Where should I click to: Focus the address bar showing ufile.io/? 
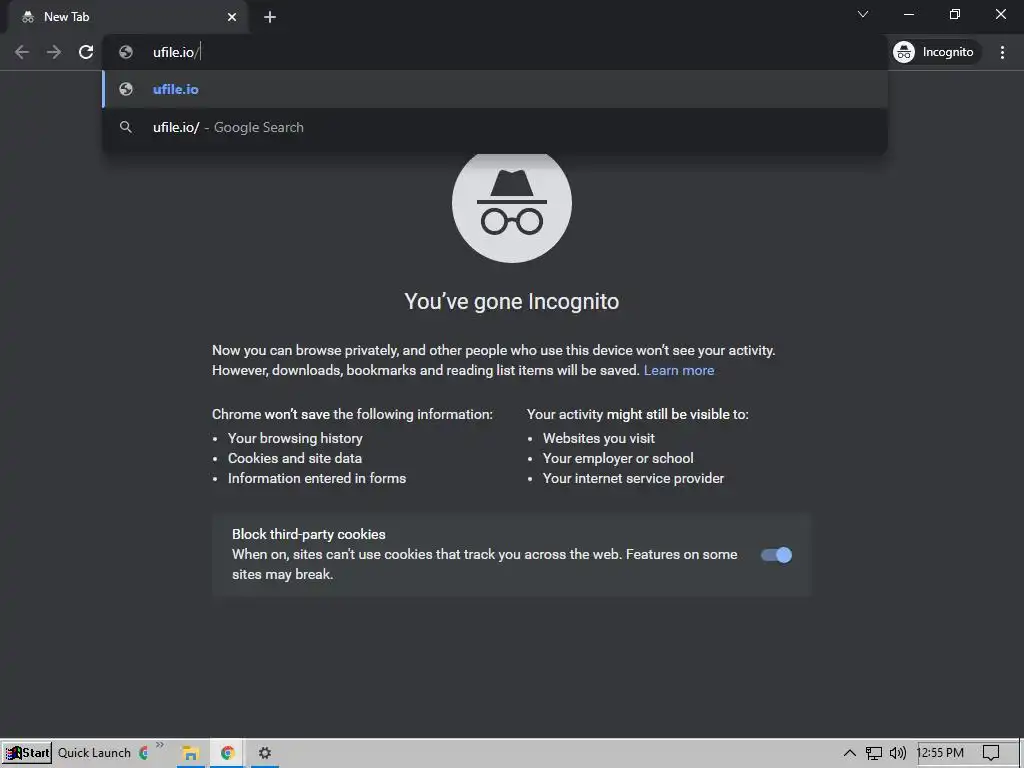(x=495, y=52)
